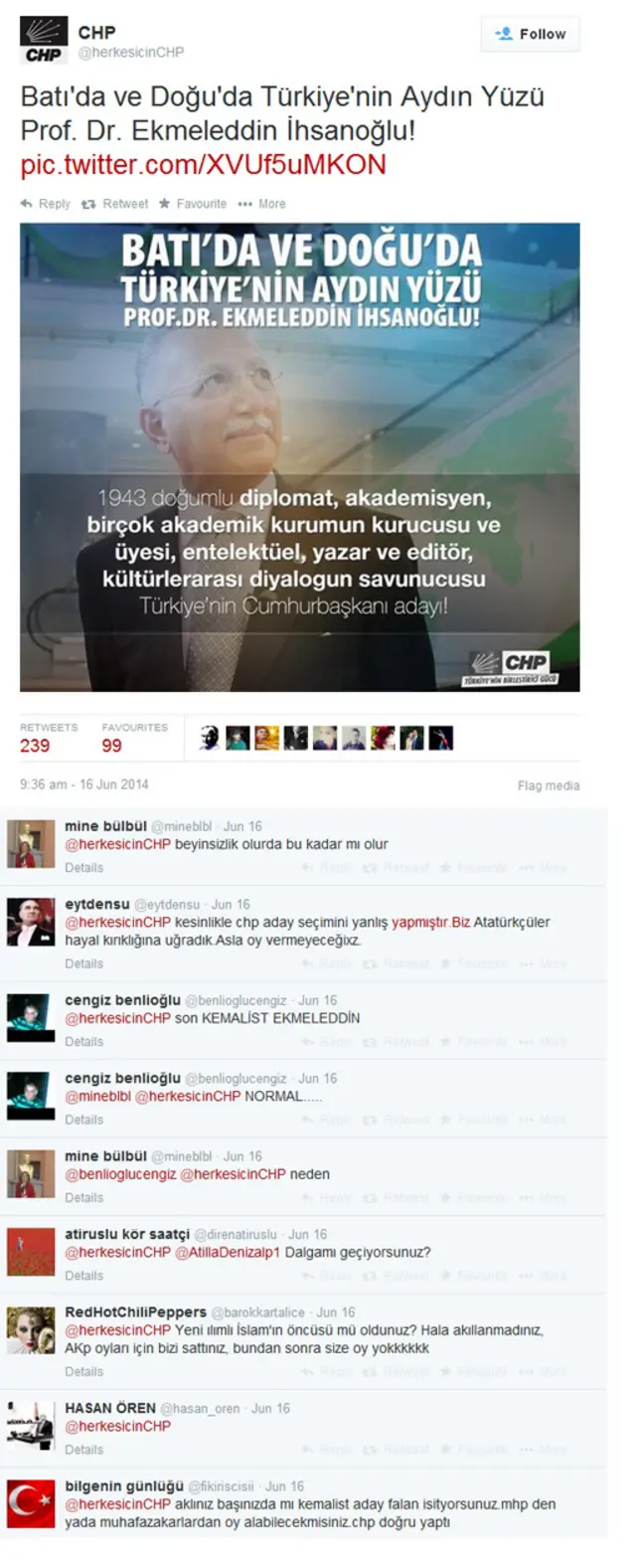Screen dimensions: 636x1568
Task: Favourite the CHP tweet using star
Action: 193,204
